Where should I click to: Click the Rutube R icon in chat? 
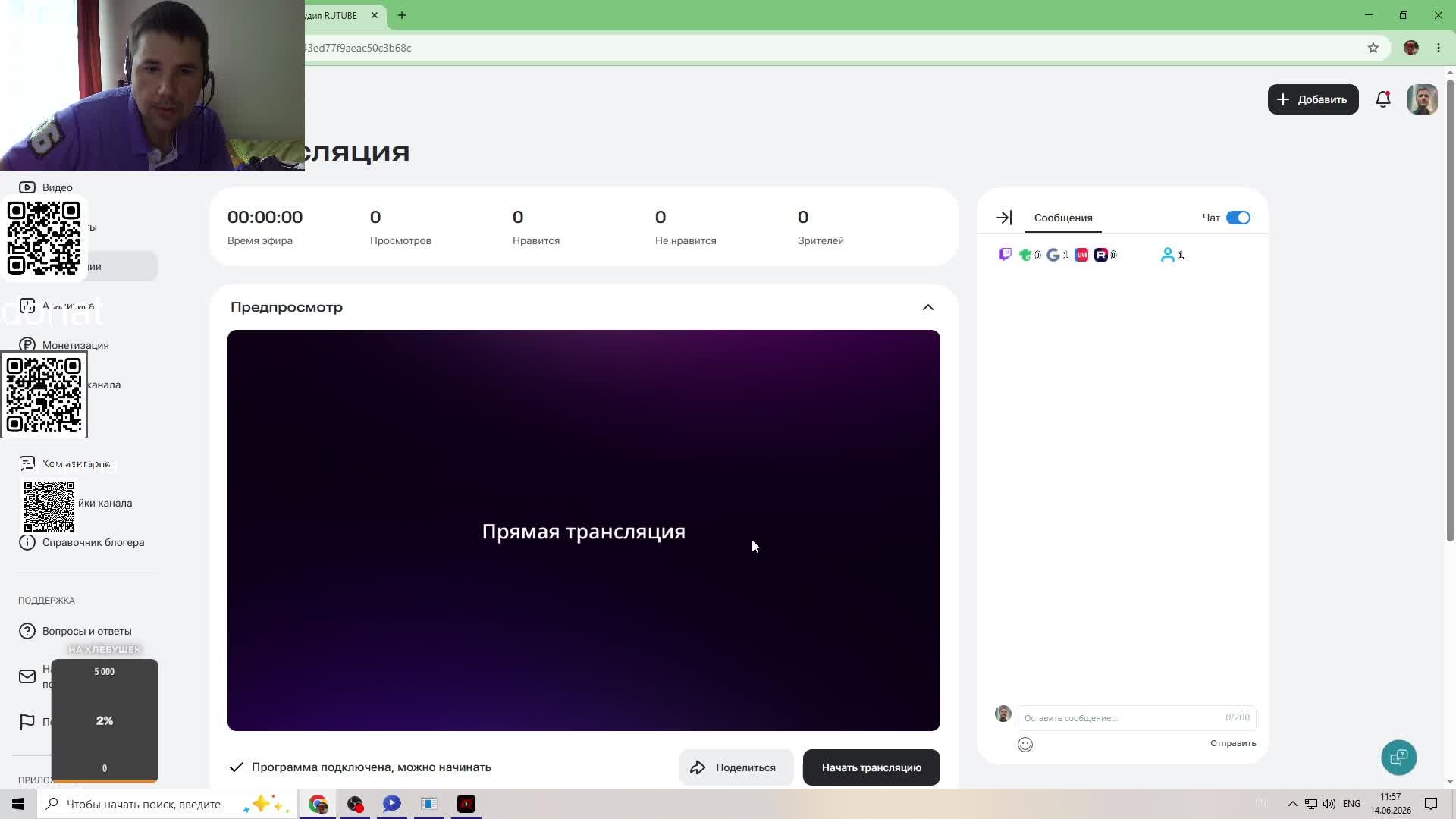[1101, 255]
